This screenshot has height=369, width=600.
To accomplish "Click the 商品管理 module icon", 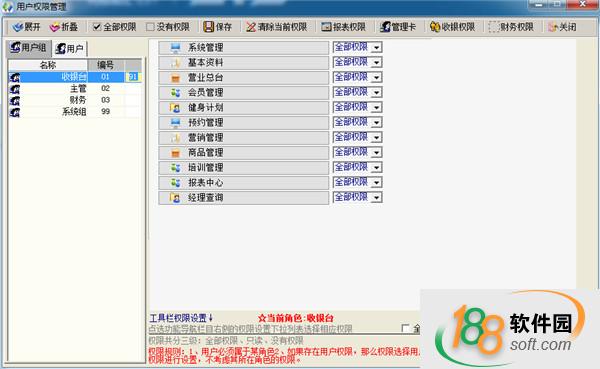I will 175,153.
